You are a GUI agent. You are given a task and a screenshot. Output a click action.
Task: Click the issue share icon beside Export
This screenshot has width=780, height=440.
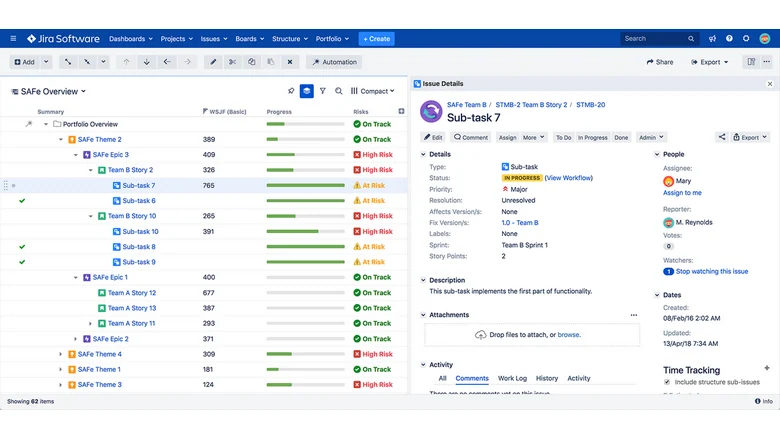(722, 137)
